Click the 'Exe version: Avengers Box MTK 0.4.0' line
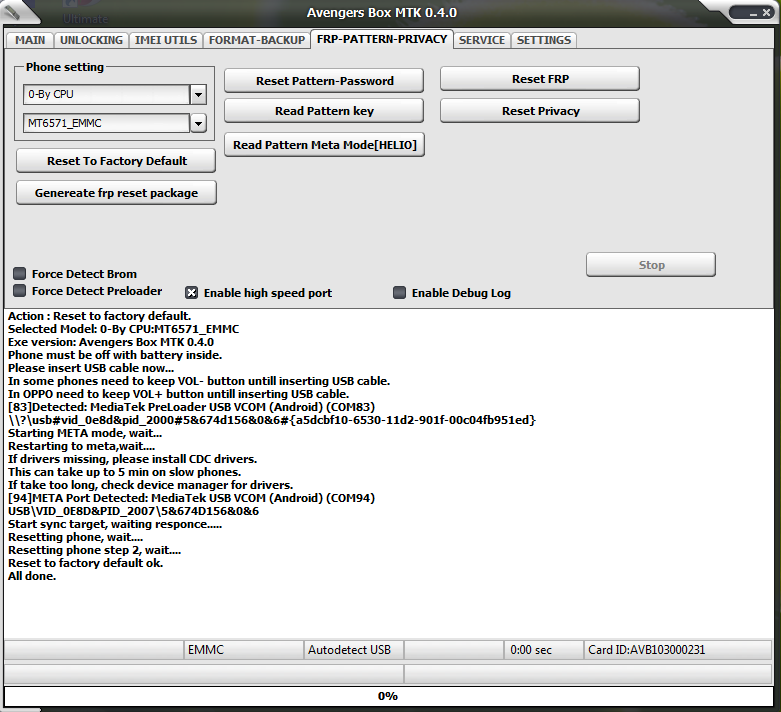The width and height of the screenshot is (781, 712). [111, 342]
